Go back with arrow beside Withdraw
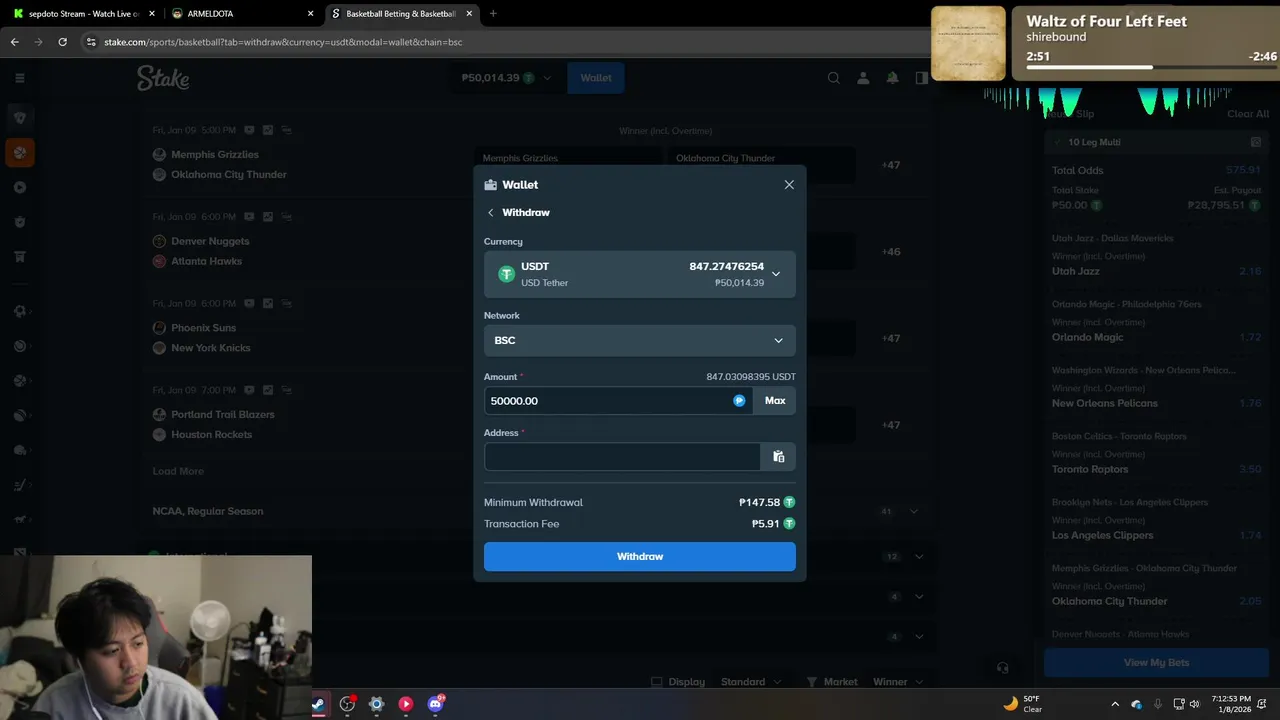 coord(490,212)
